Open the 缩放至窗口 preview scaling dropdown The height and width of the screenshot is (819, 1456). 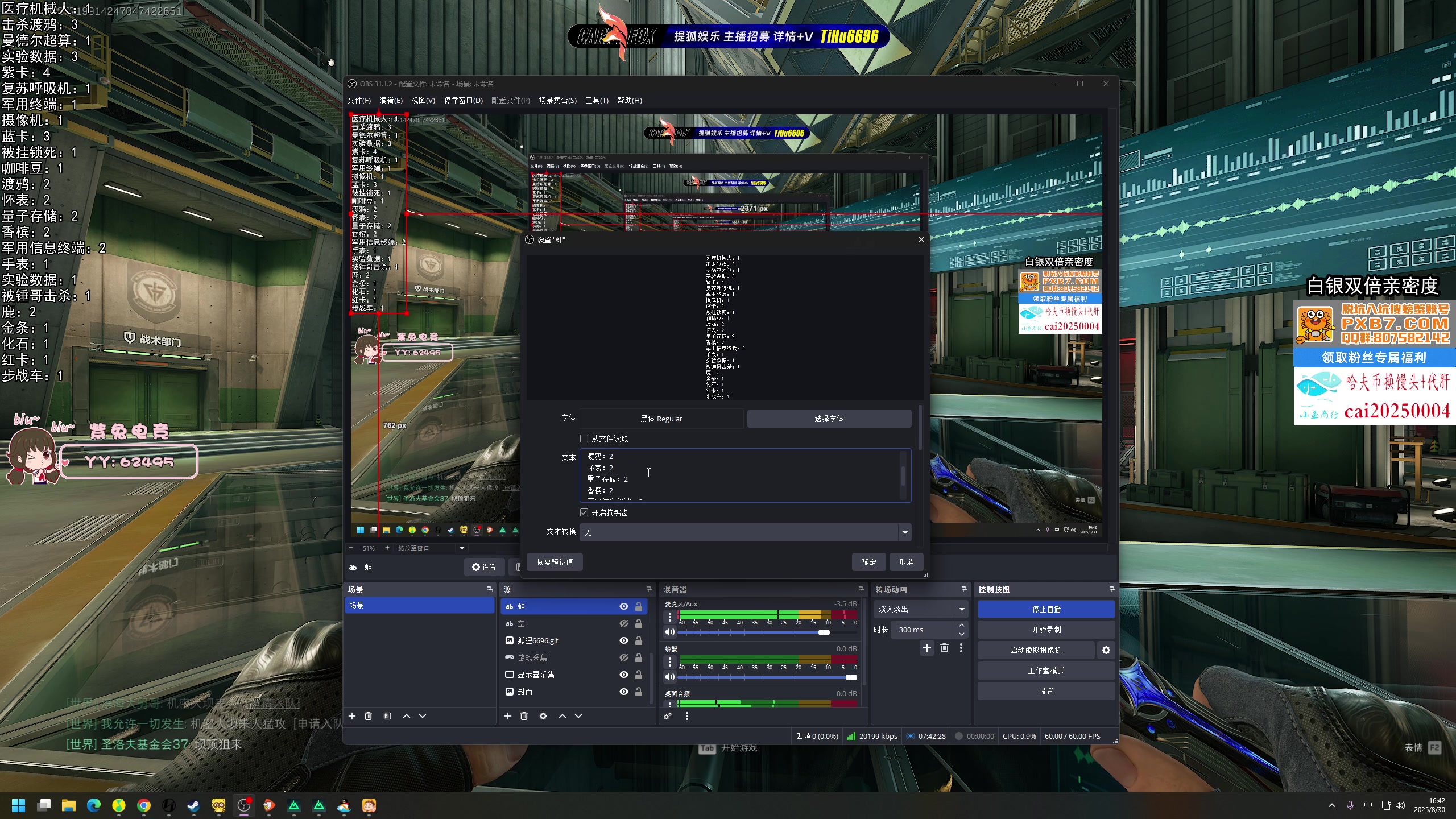point(431,548)
